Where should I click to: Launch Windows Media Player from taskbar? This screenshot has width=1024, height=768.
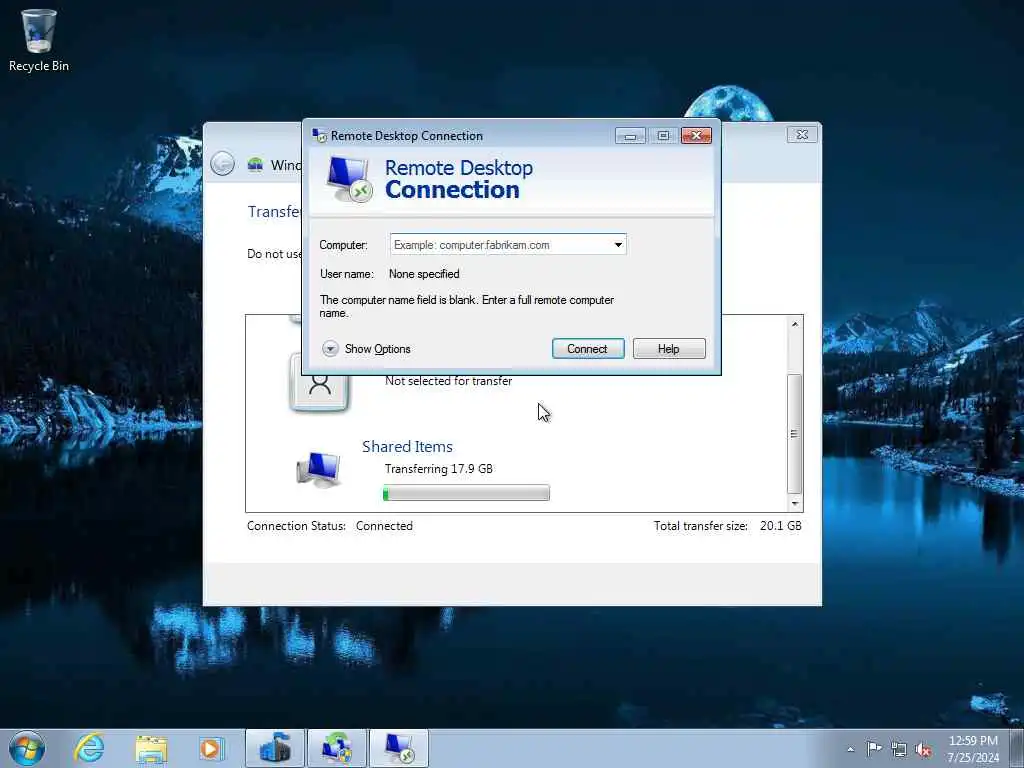click(212, 748)
